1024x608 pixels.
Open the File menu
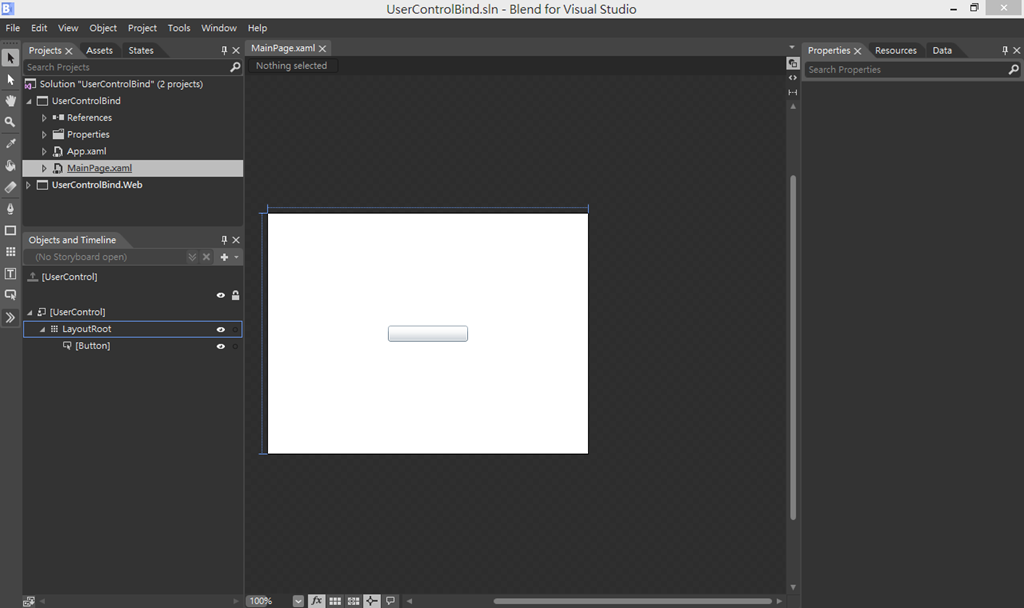point(12,28)
